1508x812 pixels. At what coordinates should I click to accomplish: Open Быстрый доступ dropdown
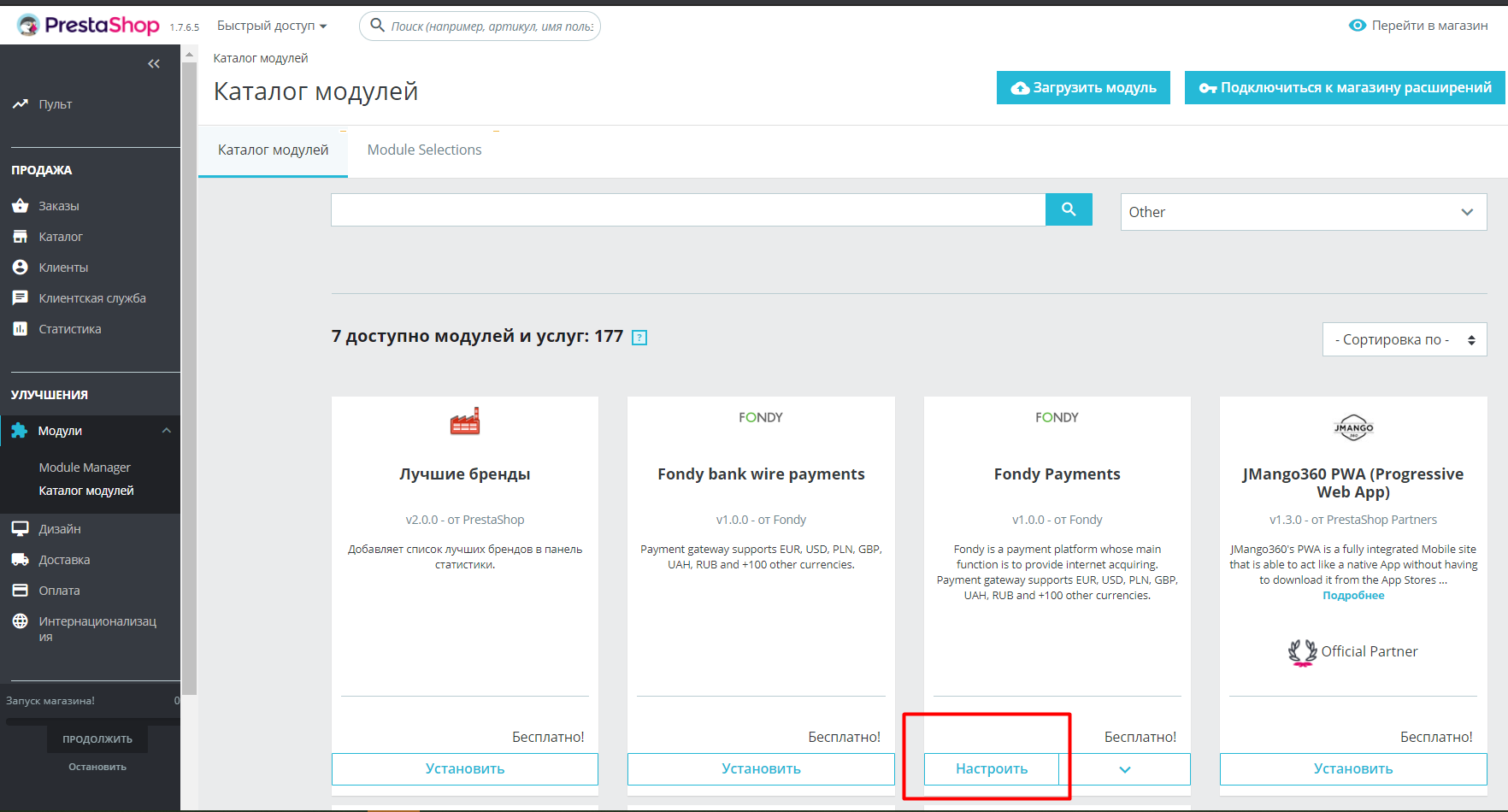pyautogui.click(x=272, y=26)
